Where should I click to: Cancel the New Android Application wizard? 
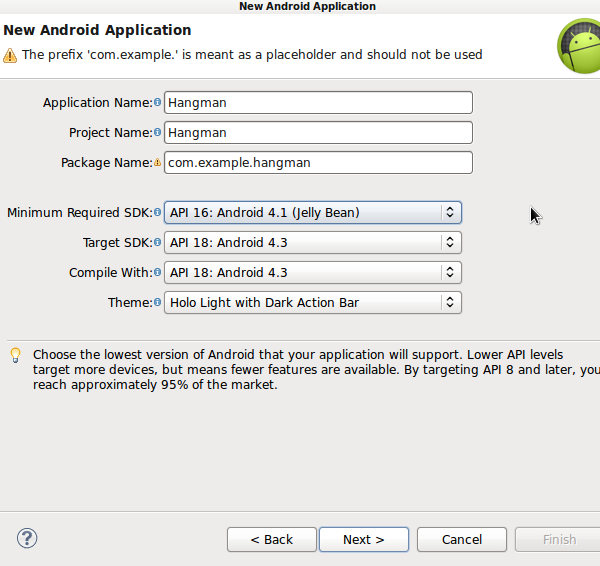(x=462, y=540)
